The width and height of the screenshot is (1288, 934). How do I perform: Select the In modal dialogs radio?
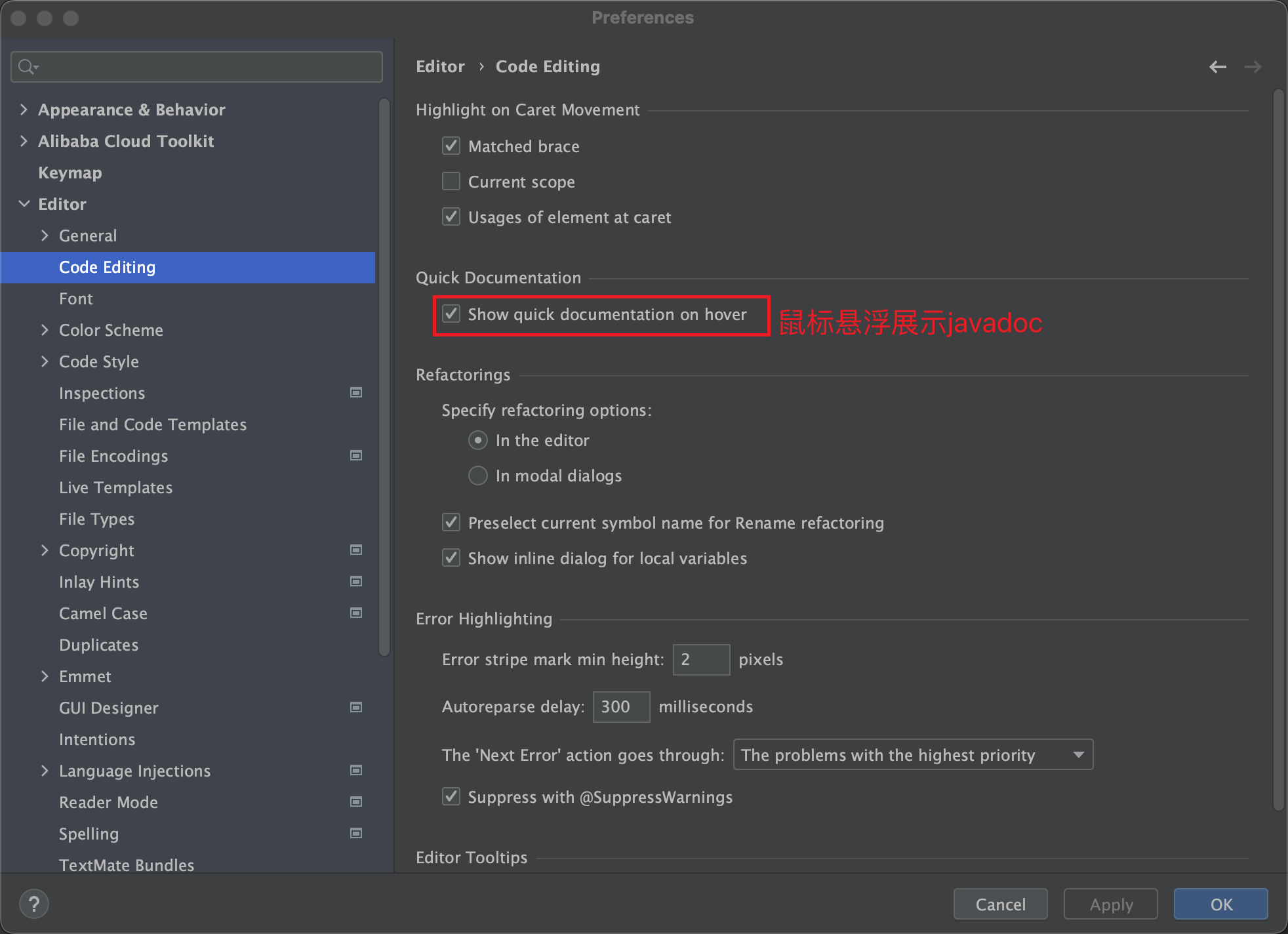[x=477, y=476]
